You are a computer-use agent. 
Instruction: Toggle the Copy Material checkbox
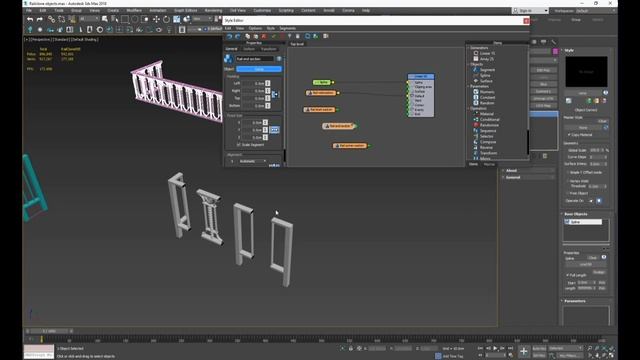569,135
